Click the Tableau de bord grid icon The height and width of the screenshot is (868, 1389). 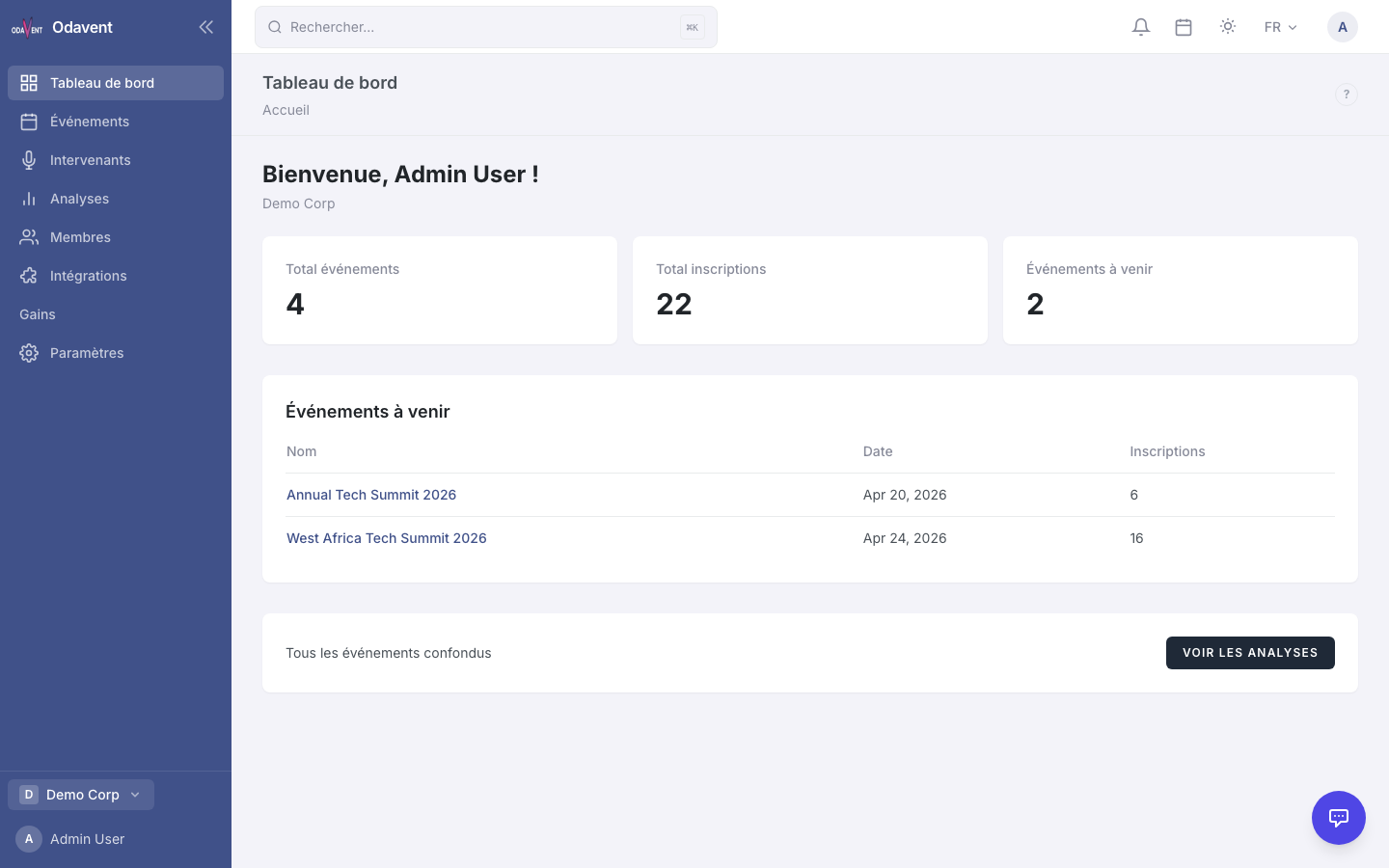pyautogui.click(x=29, y=83)
